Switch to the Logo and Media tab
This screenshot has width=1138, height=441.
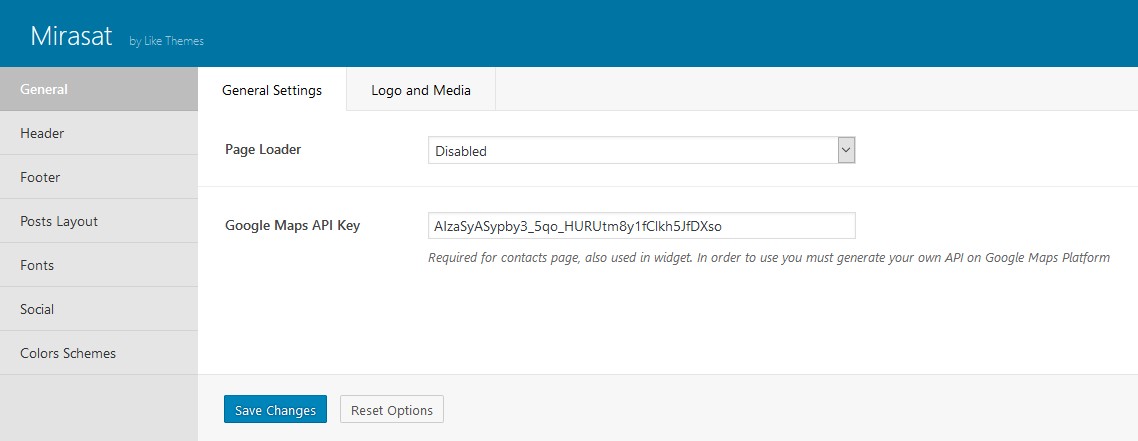[x=421, y=90]
